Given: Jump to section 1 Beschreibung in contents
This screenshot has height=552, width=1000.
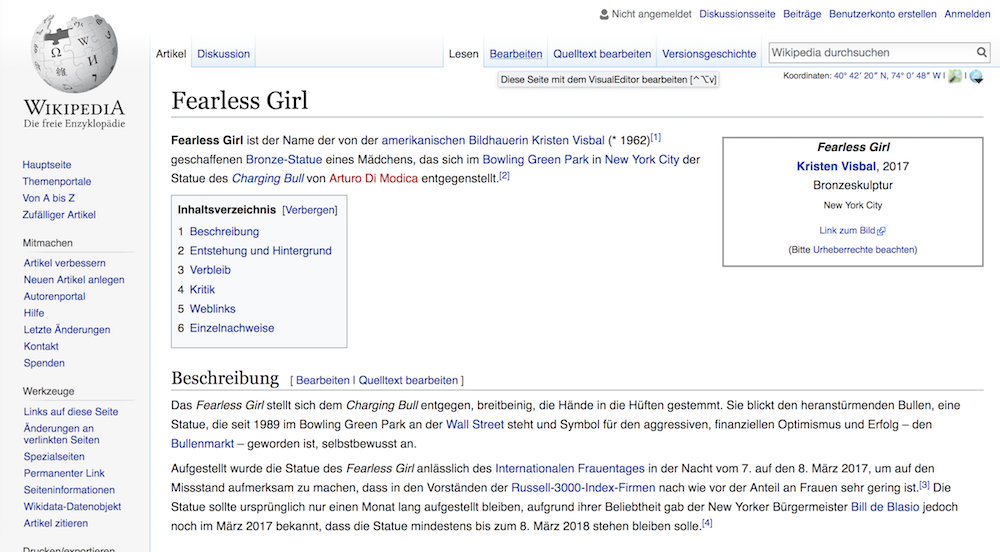Looking at the screenshot, I should click(x=224, y=231).
